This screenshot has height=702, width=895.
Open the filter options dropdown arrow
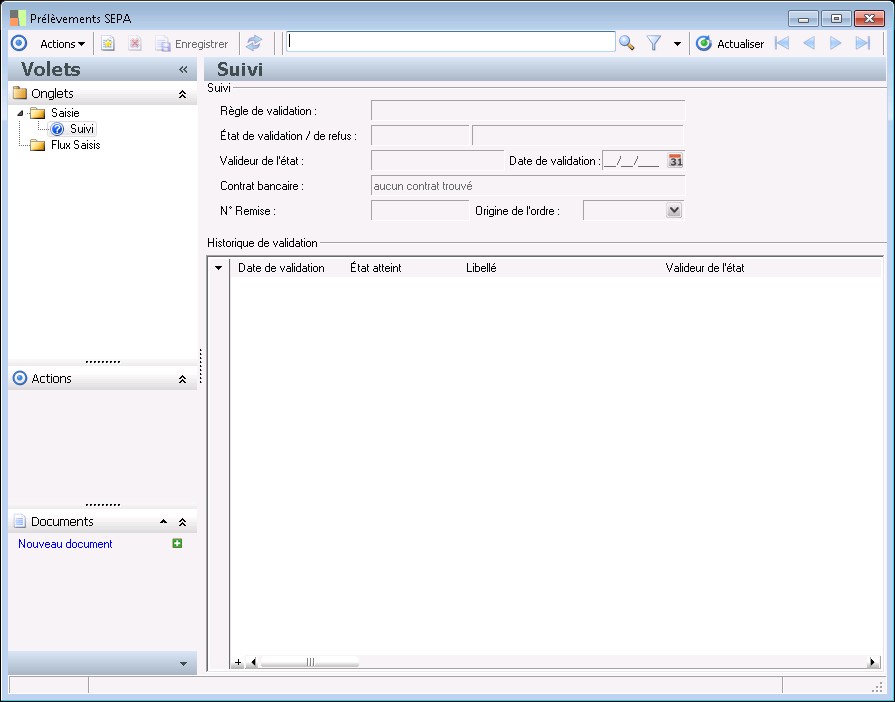[x=677, y=44]
